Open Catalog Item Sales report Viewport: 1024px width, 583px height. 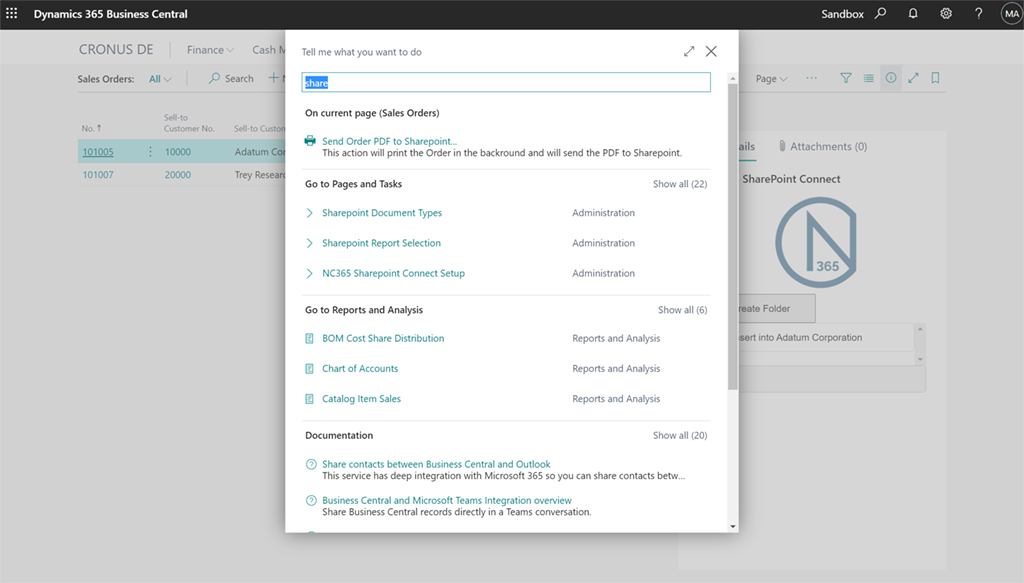pyautogui.click(x=361, y=399)
